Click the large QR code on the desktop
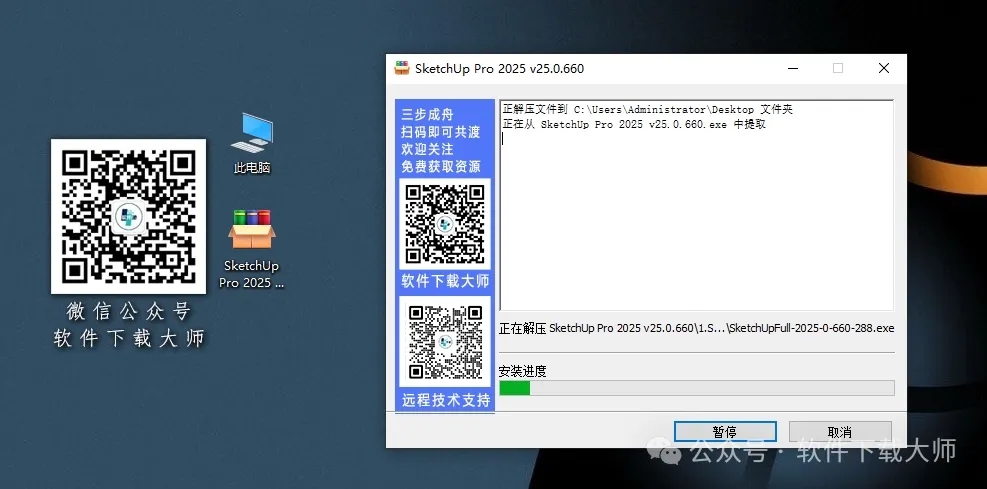Image resolution: width=987 pixels, height=489 pixels. 128,216
